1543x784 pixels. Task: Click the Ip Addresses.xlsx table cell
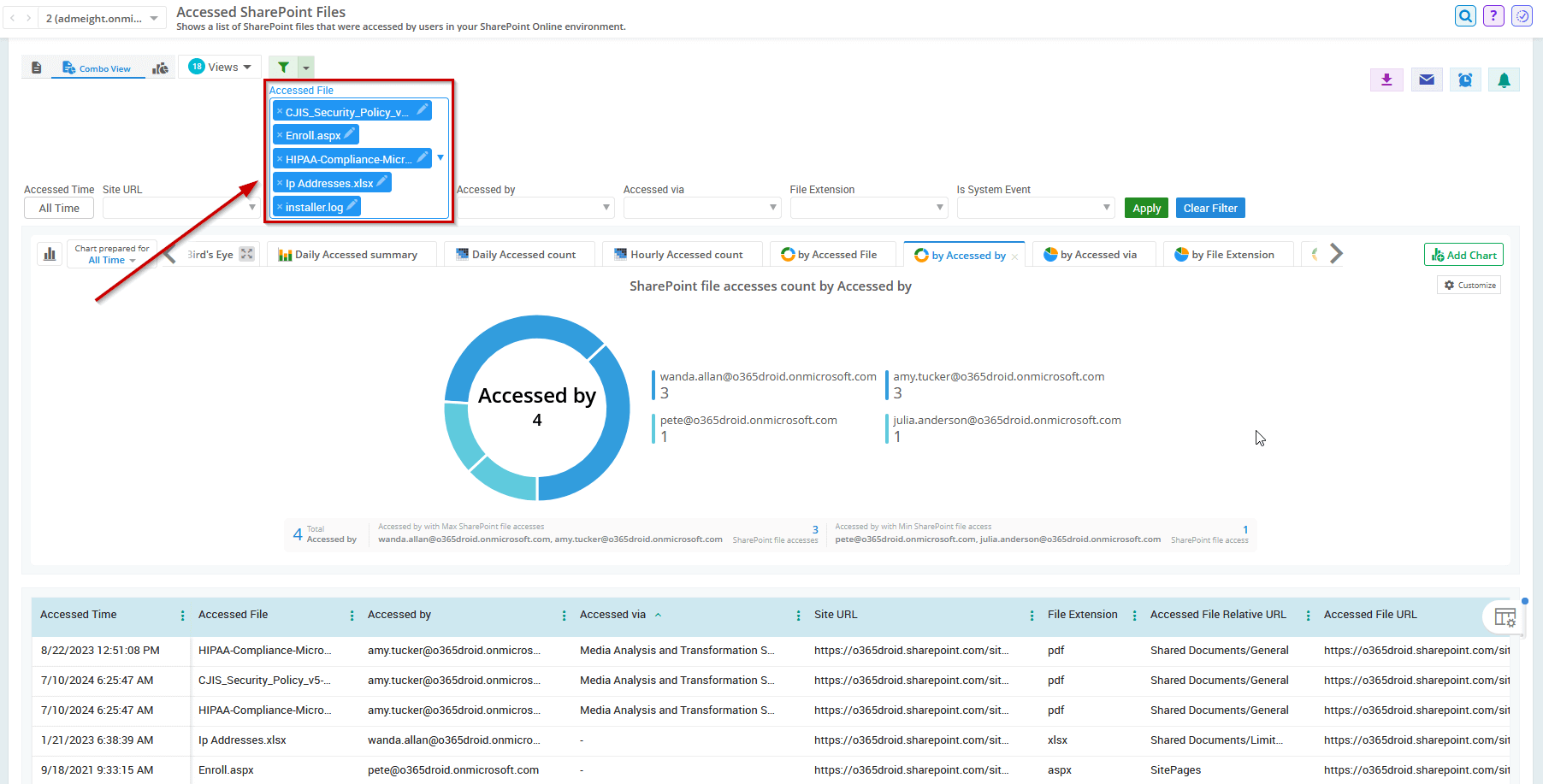(242, 740)
